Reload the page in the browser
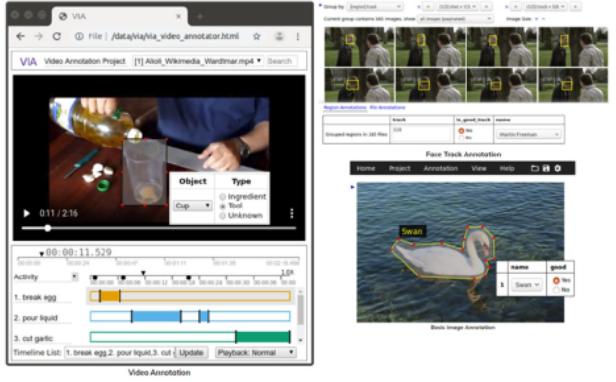Viewport: 616px width, 382px height. tap(57, 37)
